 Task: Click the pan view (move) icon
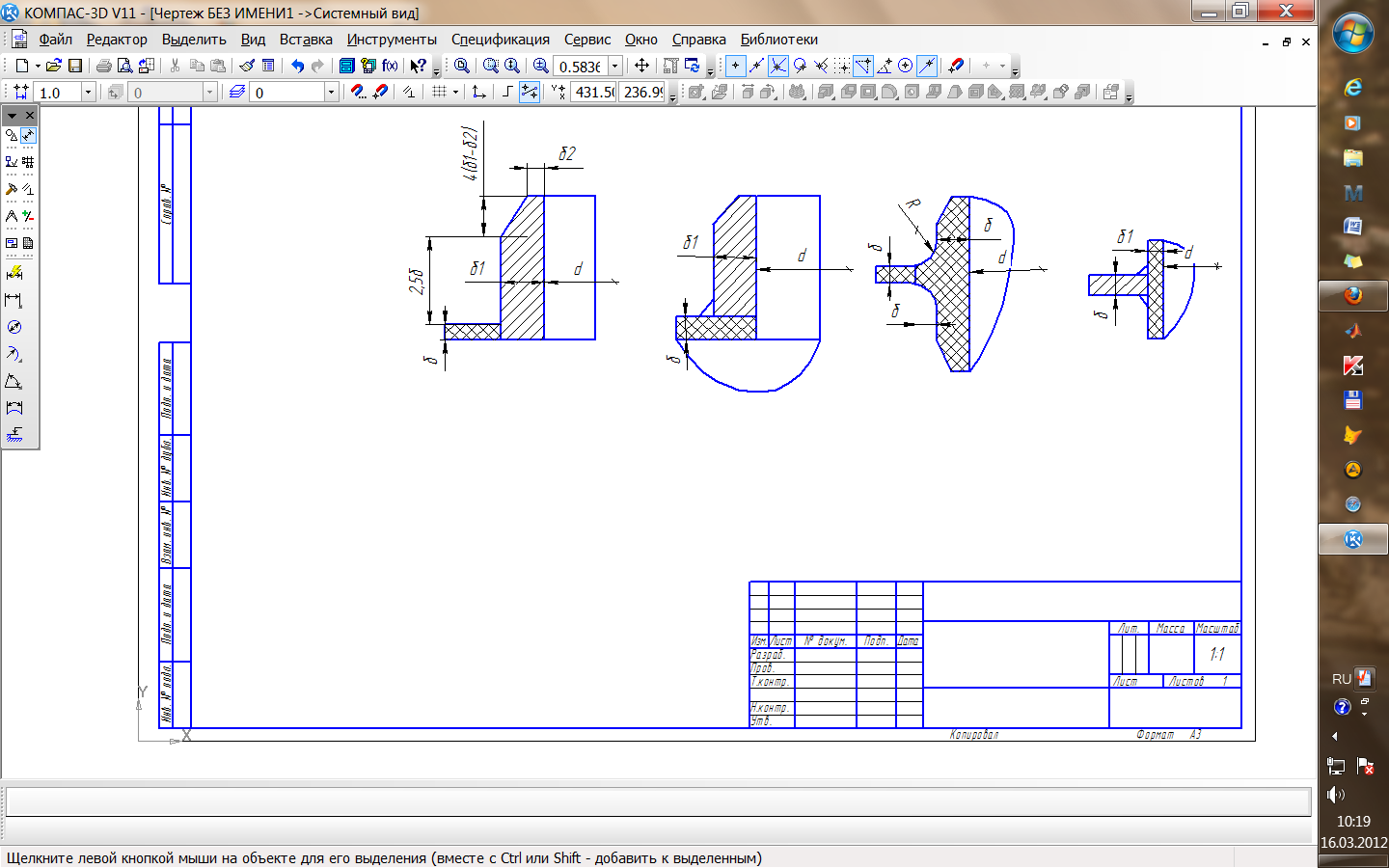tap(641, 66)
